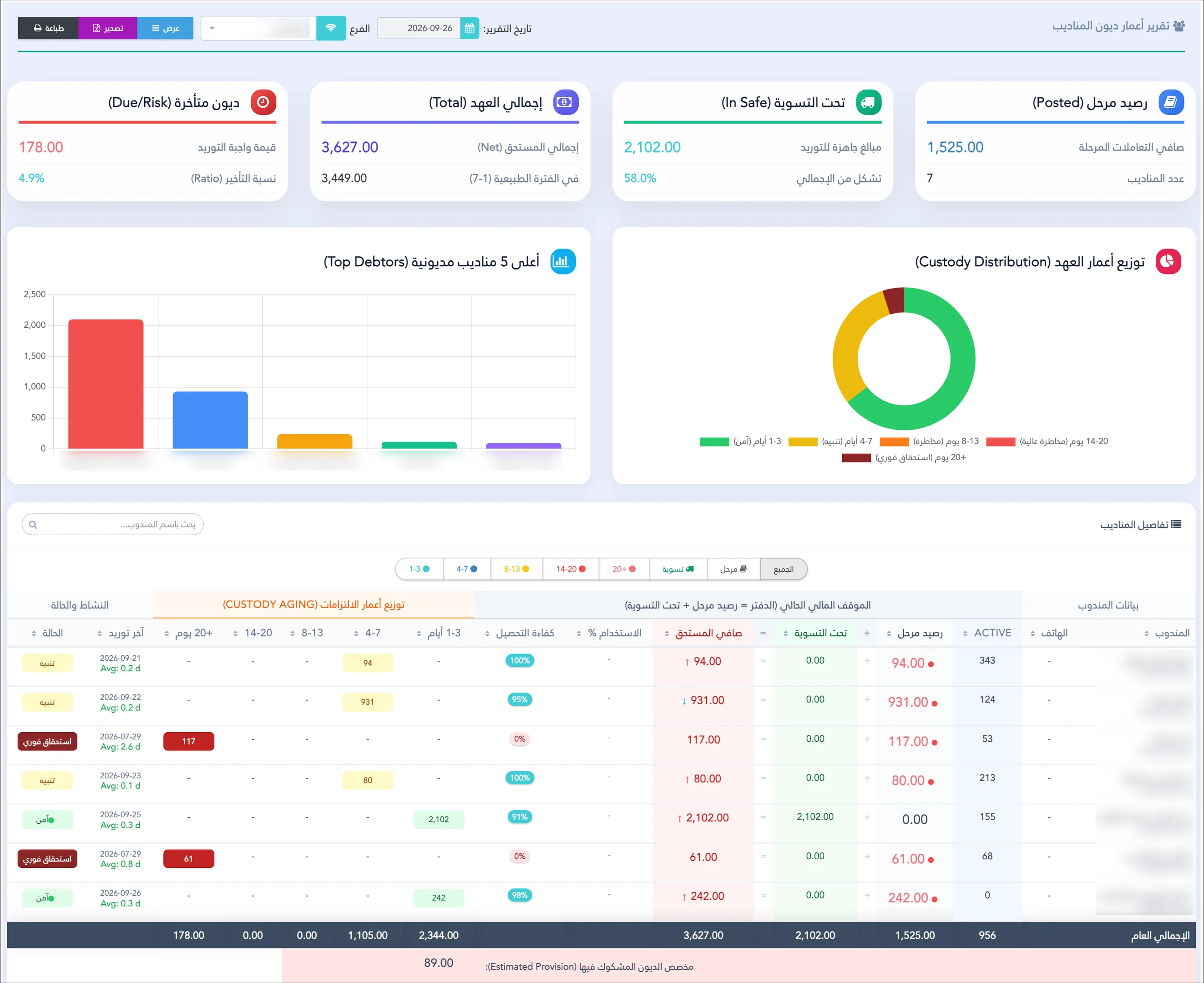This screenshot has height=983, width=1204.
Task: Toggle the 14-20 aging filter
Action: point(571,569)
